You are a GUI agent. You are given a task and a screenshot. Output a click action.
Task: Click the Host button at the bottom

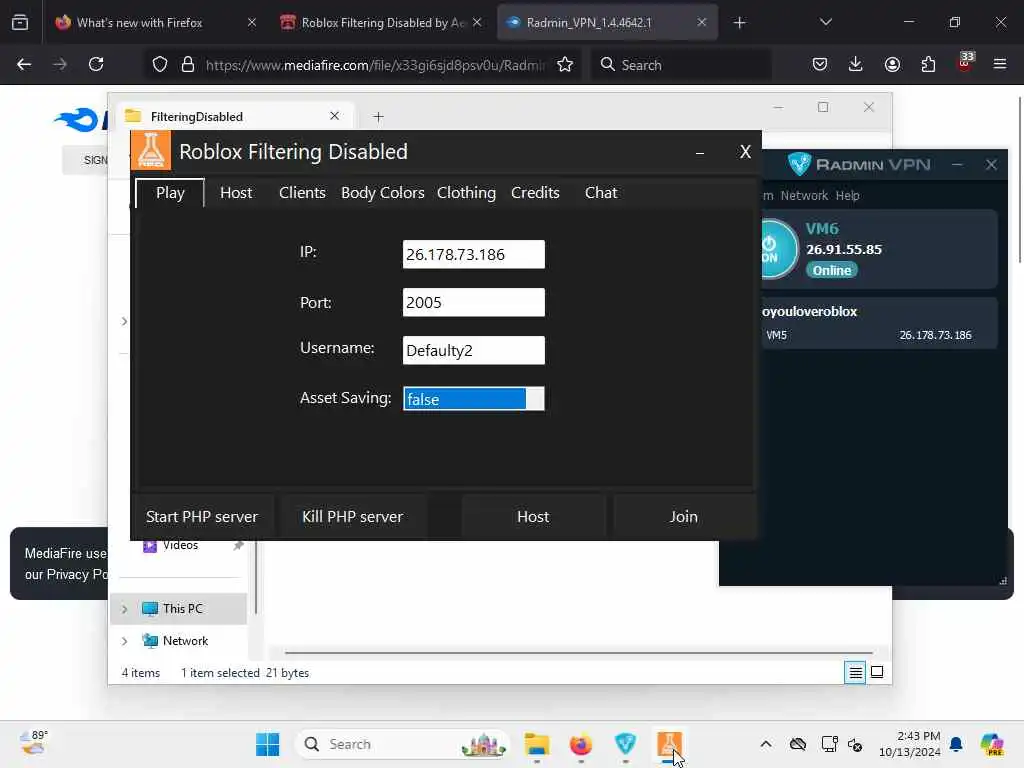pos(533,517)
